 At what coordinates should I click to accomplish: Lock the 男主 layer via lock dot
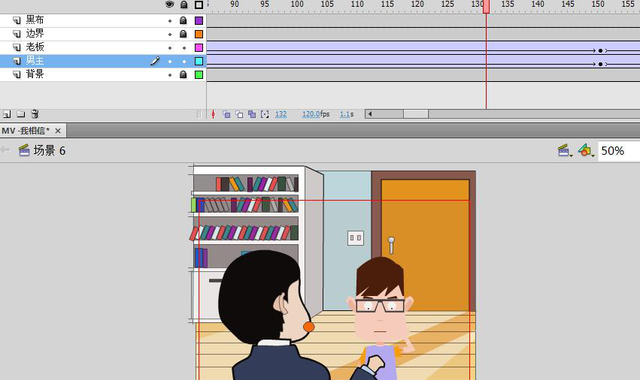click(x=184, y=62)
